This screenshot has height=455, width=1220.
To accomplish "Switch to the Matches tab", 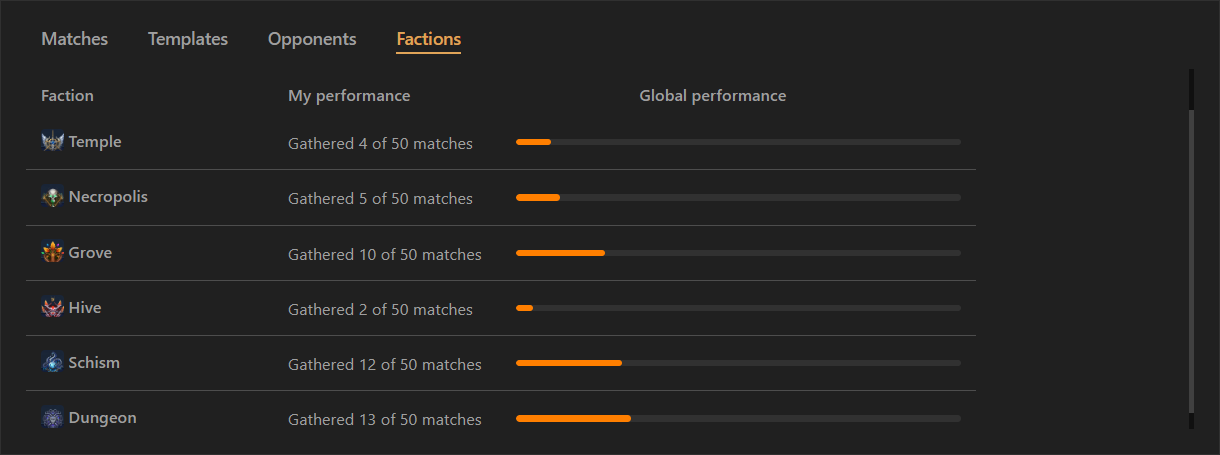I will point(75,39).
